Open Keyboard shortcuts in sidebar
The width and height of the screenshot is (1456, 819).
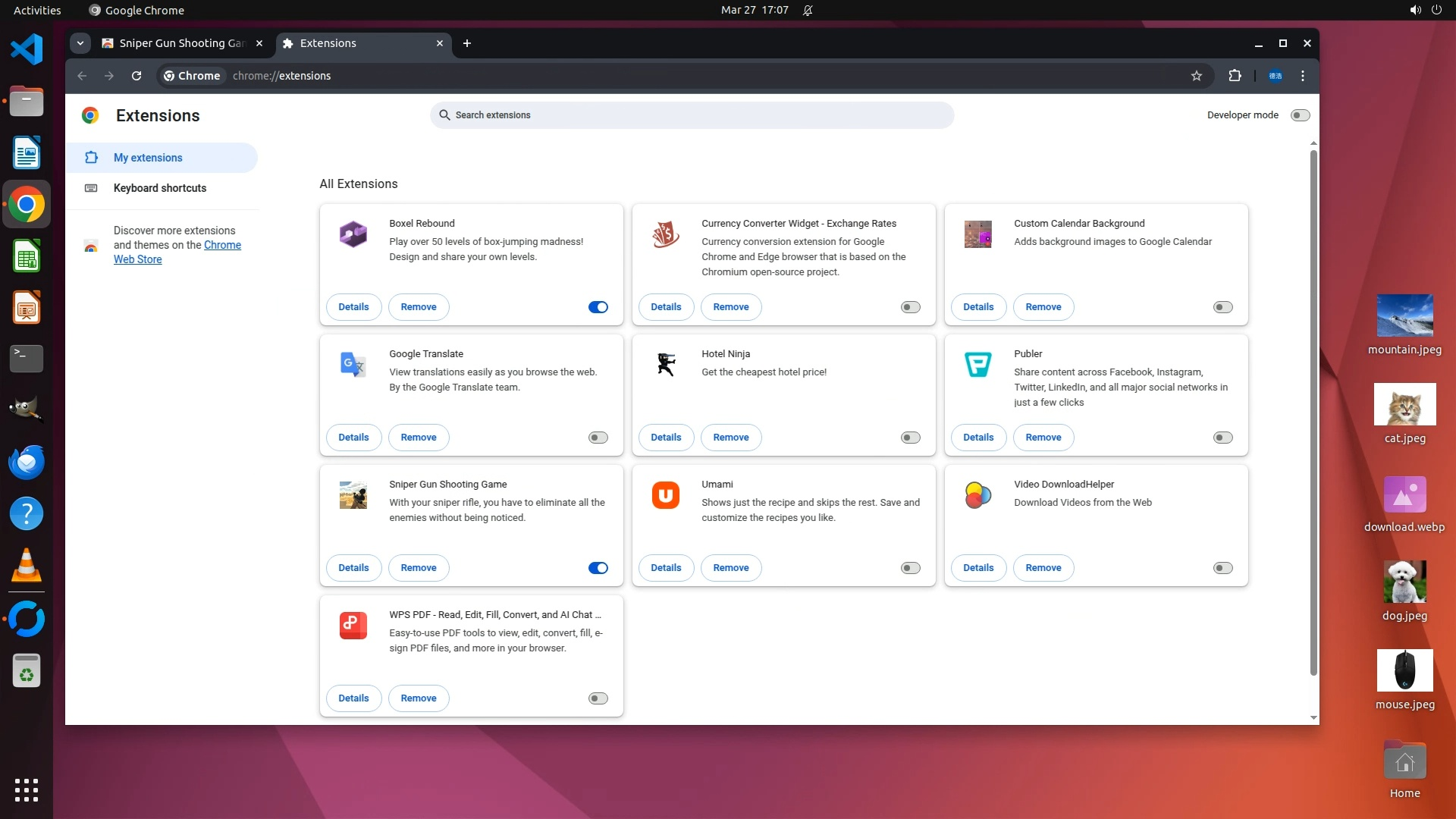(x=159, y=188)
